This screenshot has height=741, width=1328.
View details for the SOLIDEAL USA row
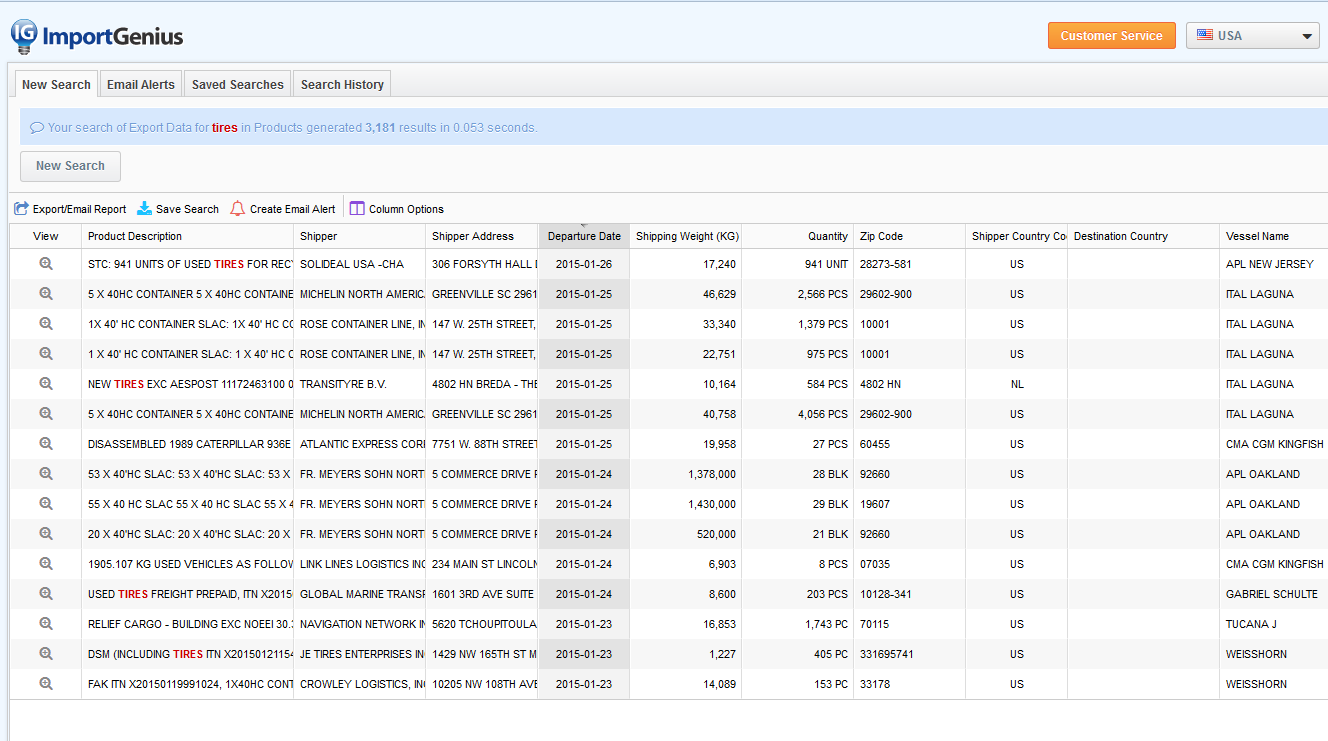coord(46,264)
